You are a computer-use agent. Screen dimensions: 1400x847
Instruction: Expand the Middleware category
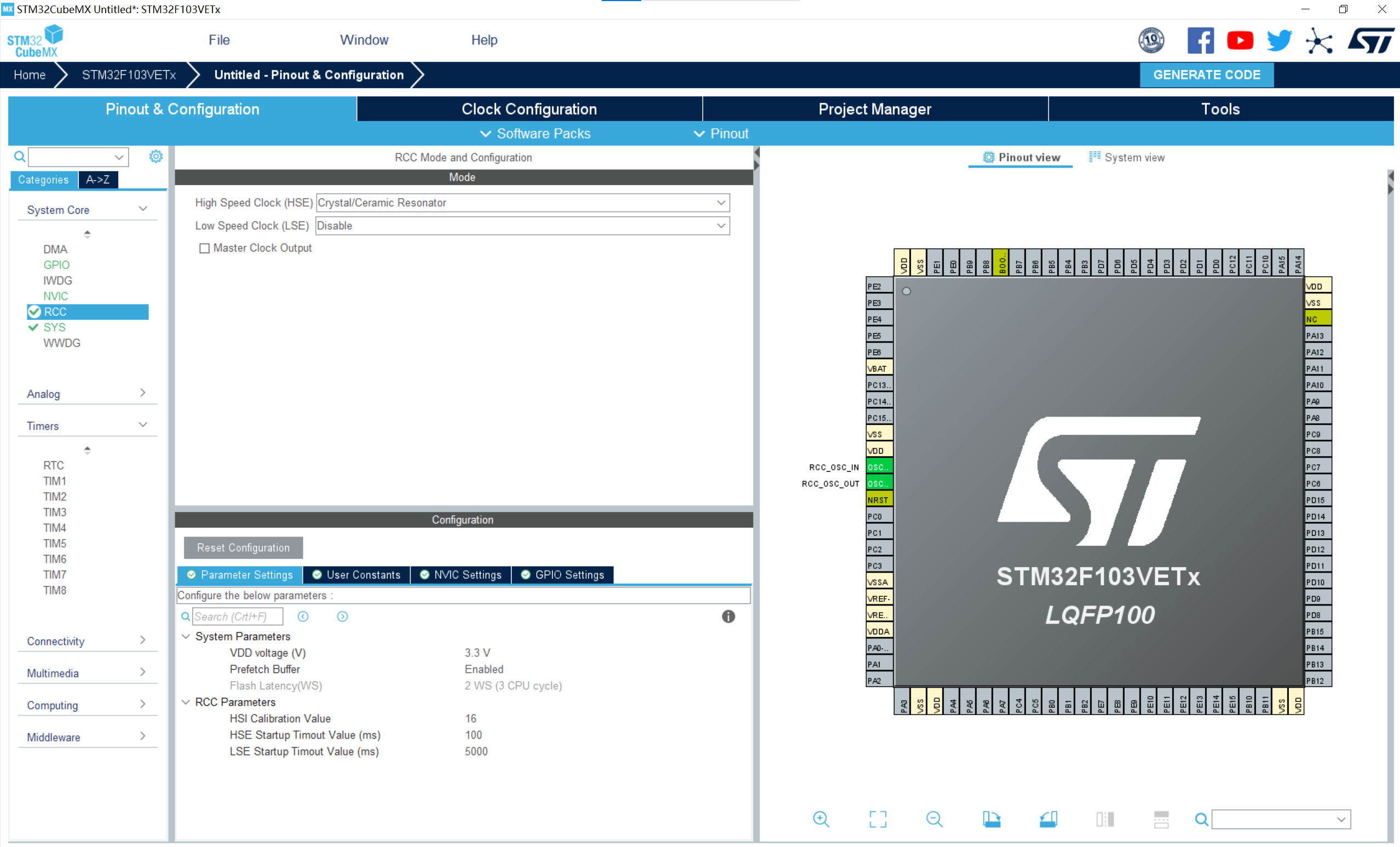(x=142, y=736)
